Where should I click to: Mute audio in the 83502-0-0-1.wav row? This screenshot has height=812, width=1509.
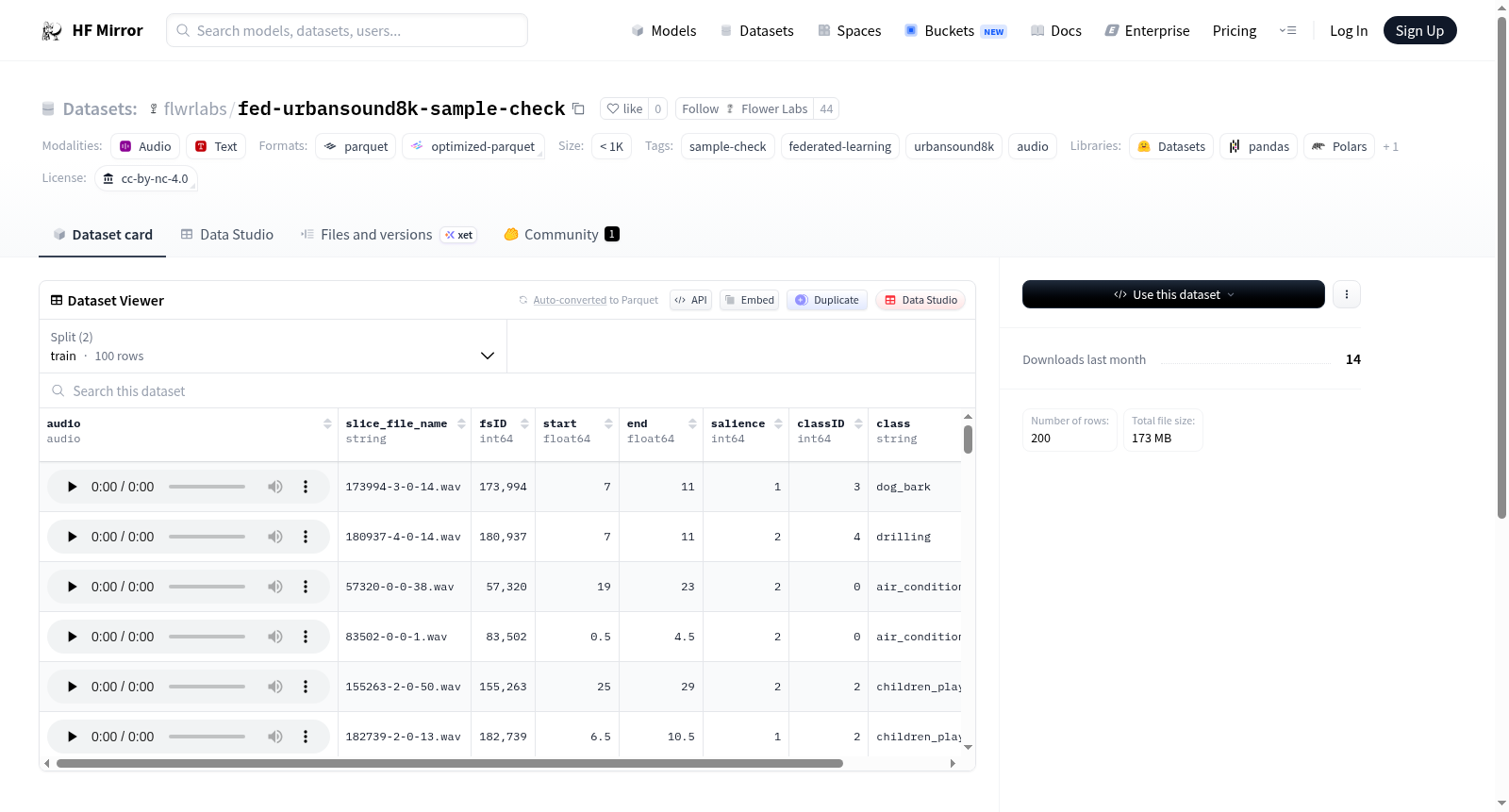pyautogui.click(x=275, y=637)
